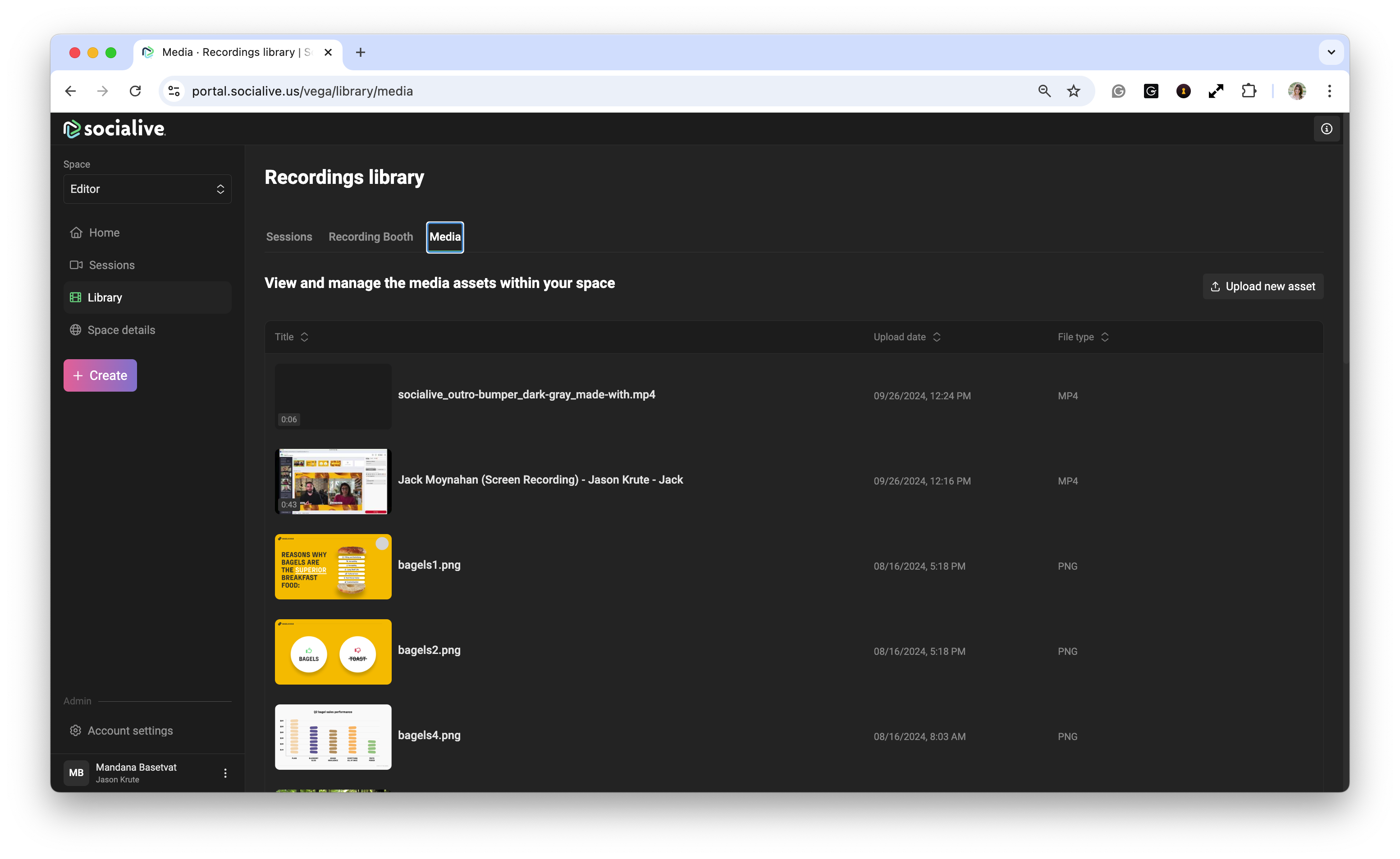Click the Upload new asset button

(x=1263, y=286)
